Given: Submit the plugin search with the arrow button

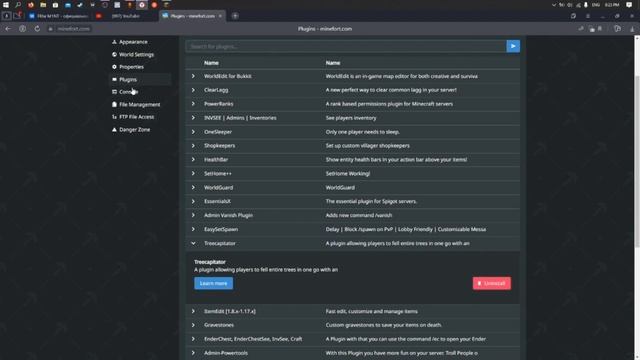Looking at the screenshot, I should (513, 46).
